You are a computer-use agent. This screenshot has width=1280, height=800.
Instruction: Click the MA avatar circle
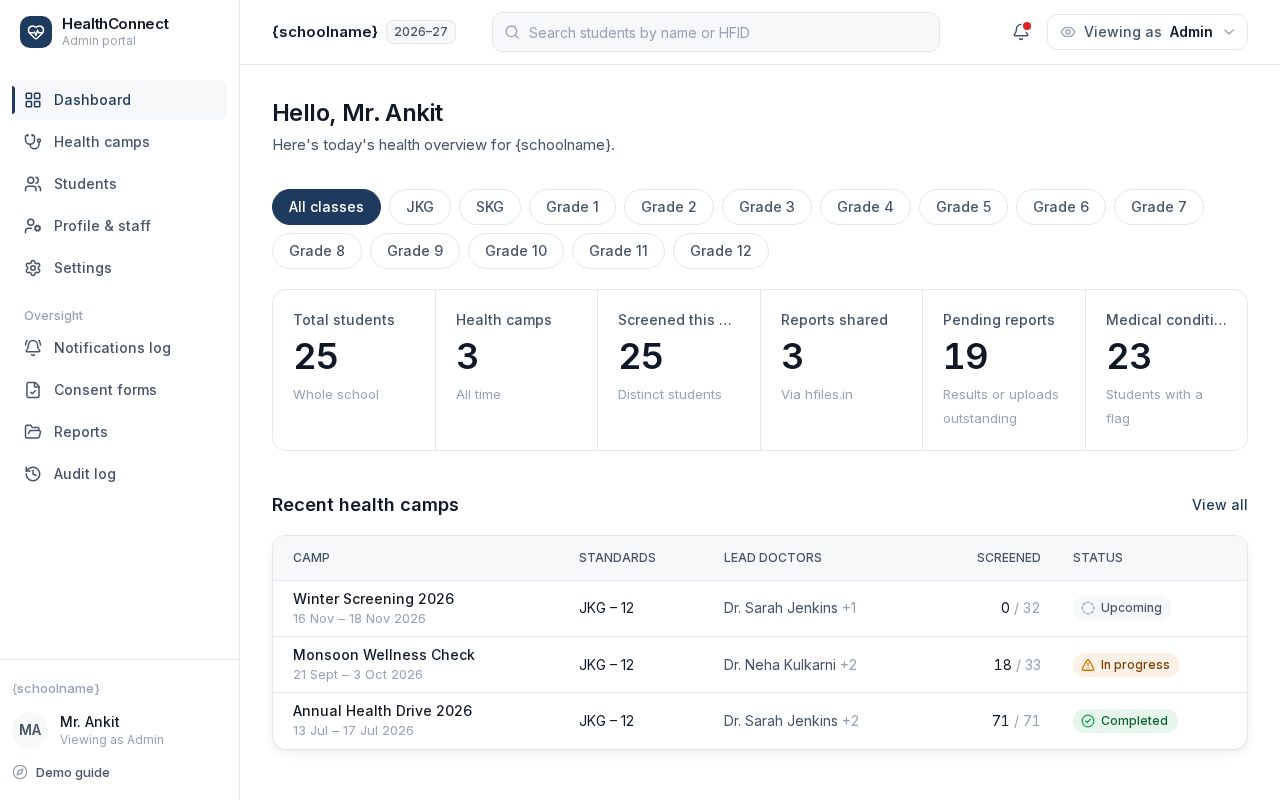30,730
